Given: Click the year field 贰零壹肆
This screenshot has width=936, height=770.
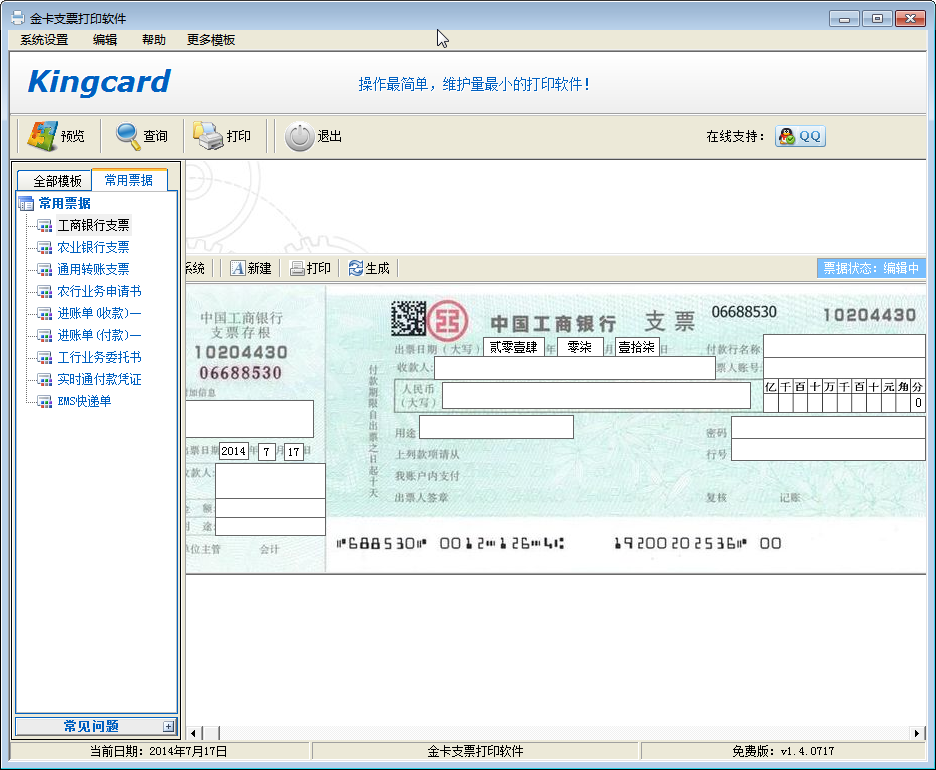Looking at the screenshot, I should (x=513, y=347).
